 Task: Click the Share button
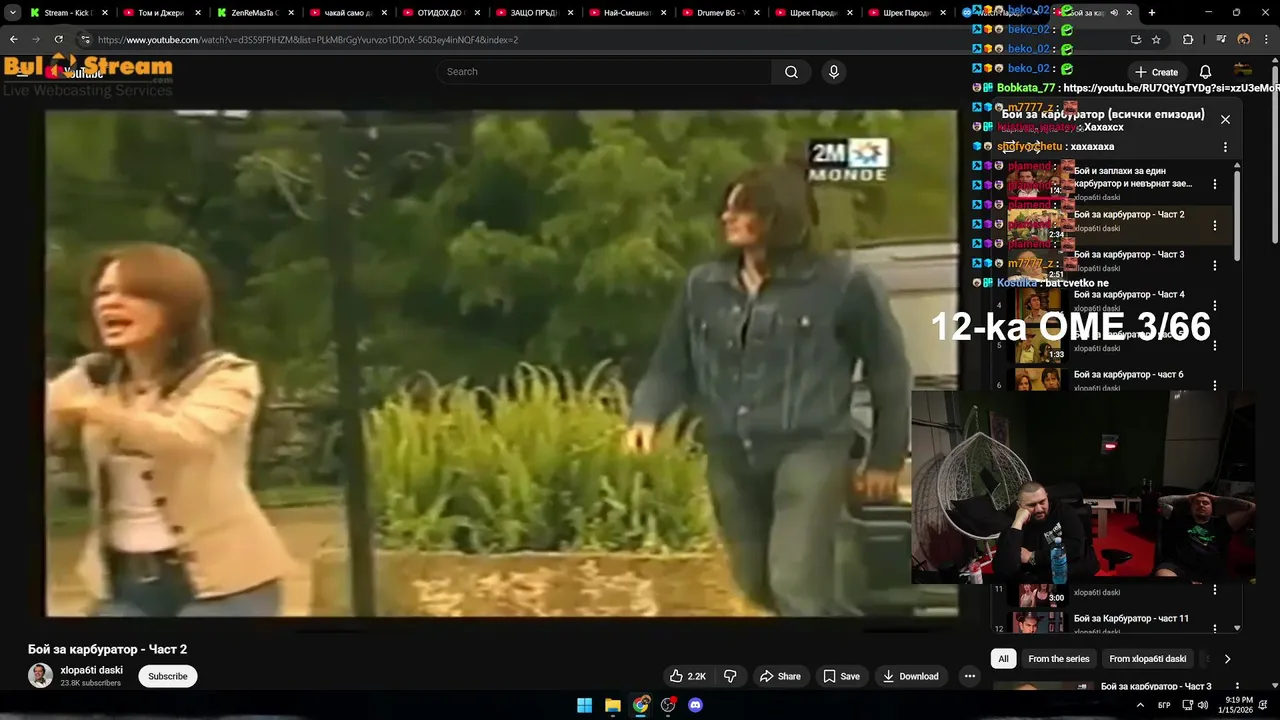click(780, 676)
